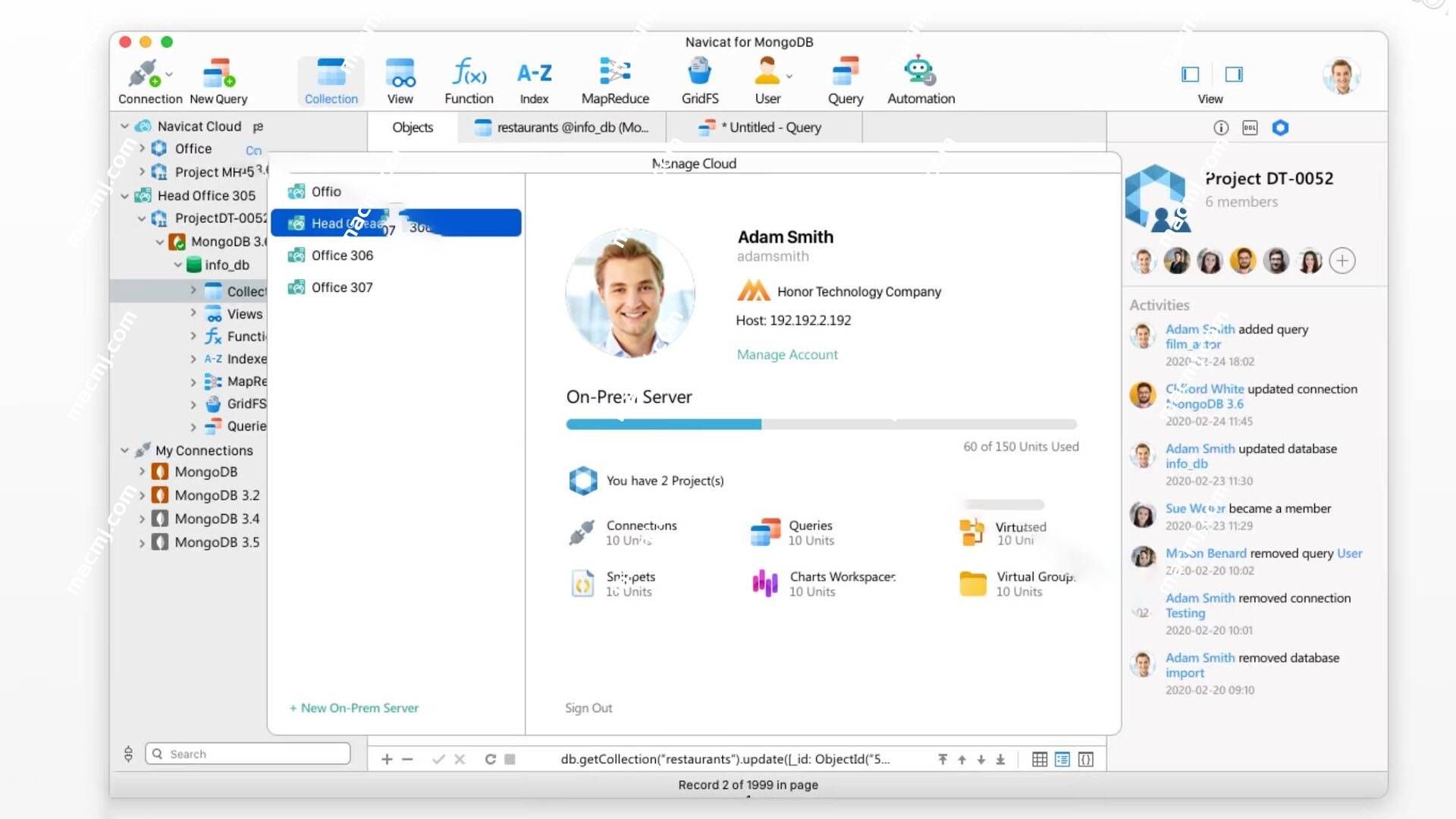Open the Query toolbar icon
The image size is (1456, 819).
(x=845, y=72)
